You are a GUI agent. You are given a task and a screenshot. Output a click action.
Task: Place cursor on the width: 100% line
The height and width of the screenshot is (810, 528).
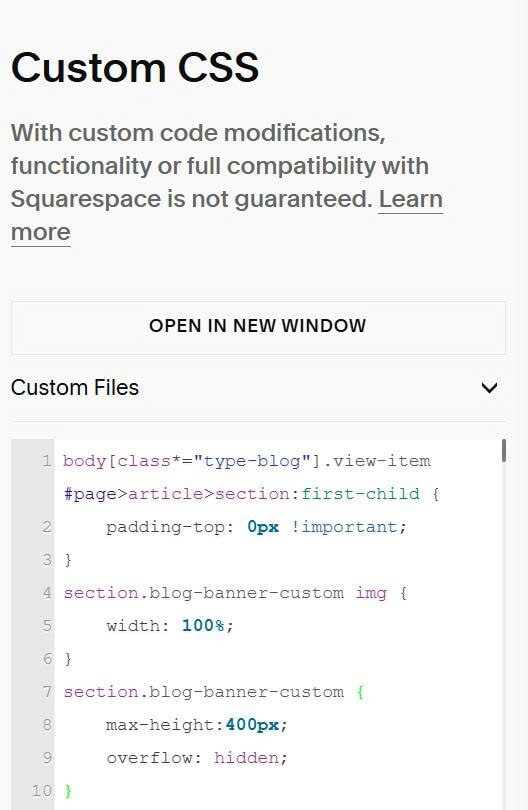click(x=170, y=626)
